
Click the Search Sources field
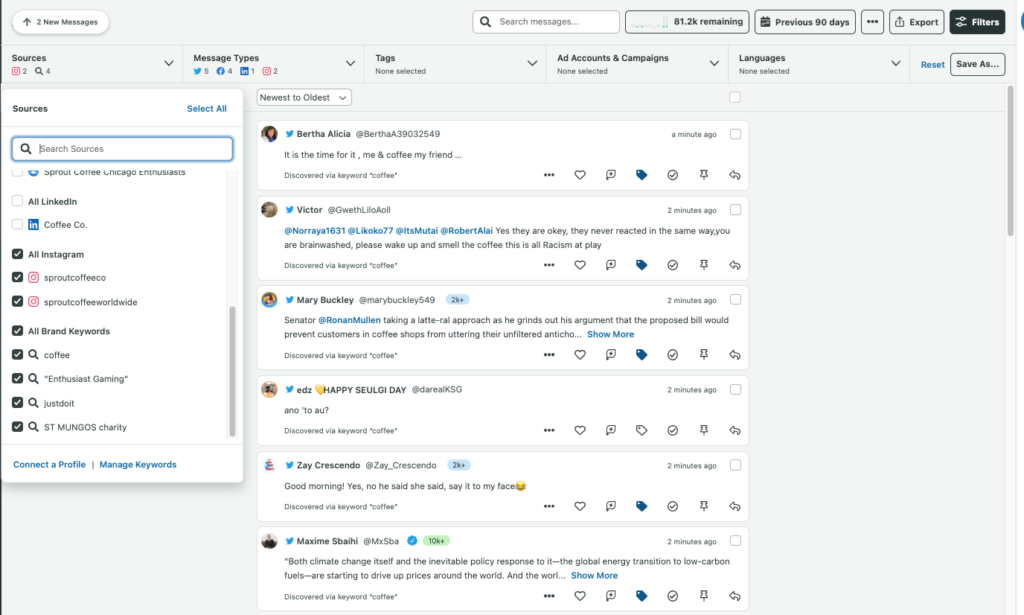(x=122, y=149)
